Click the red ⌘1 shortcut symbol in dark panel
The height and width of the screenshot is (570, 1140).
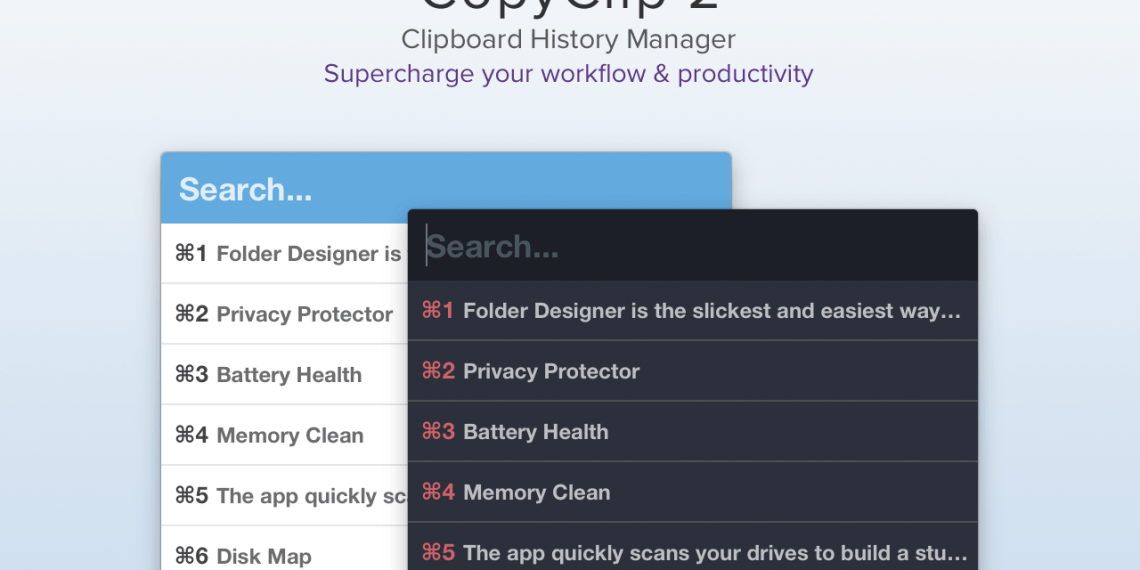pyautogui.click(x=438, y=311)
